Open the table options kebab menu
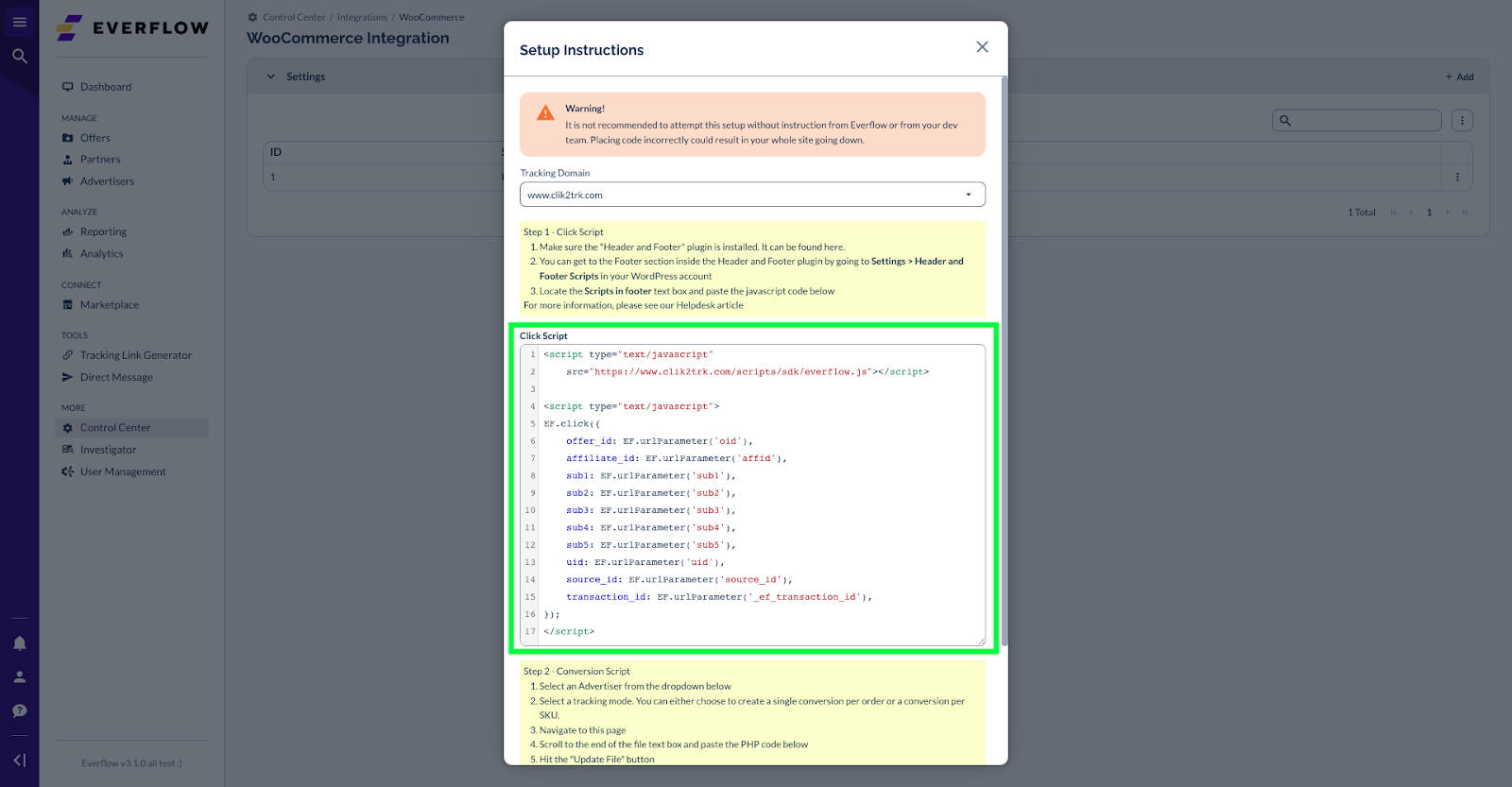This screenshot has height=787, width=1512. 1462,120
